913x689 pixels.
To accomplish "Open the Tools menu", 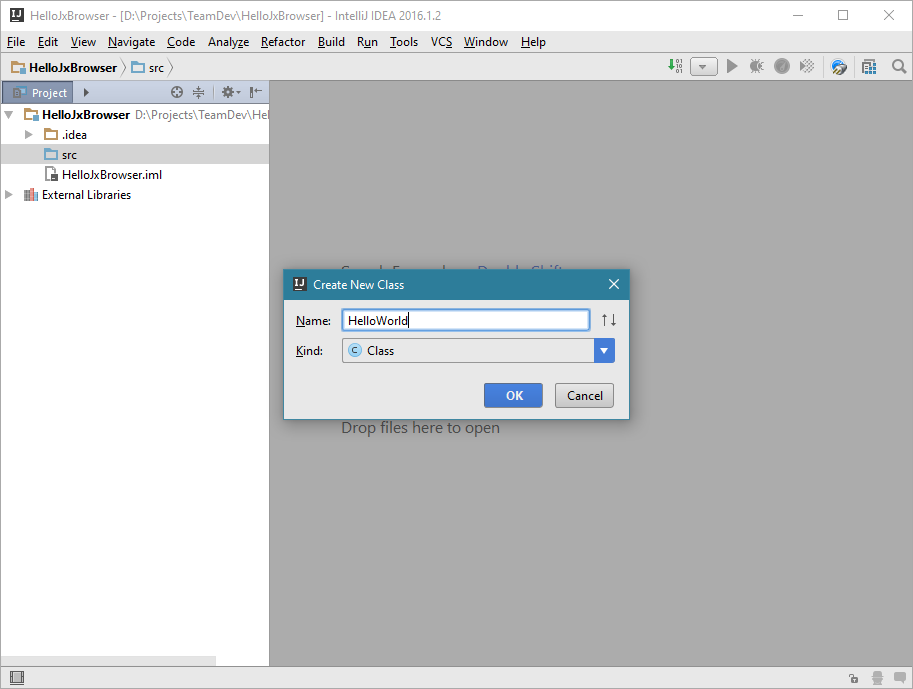I will [x=404, y=42].
